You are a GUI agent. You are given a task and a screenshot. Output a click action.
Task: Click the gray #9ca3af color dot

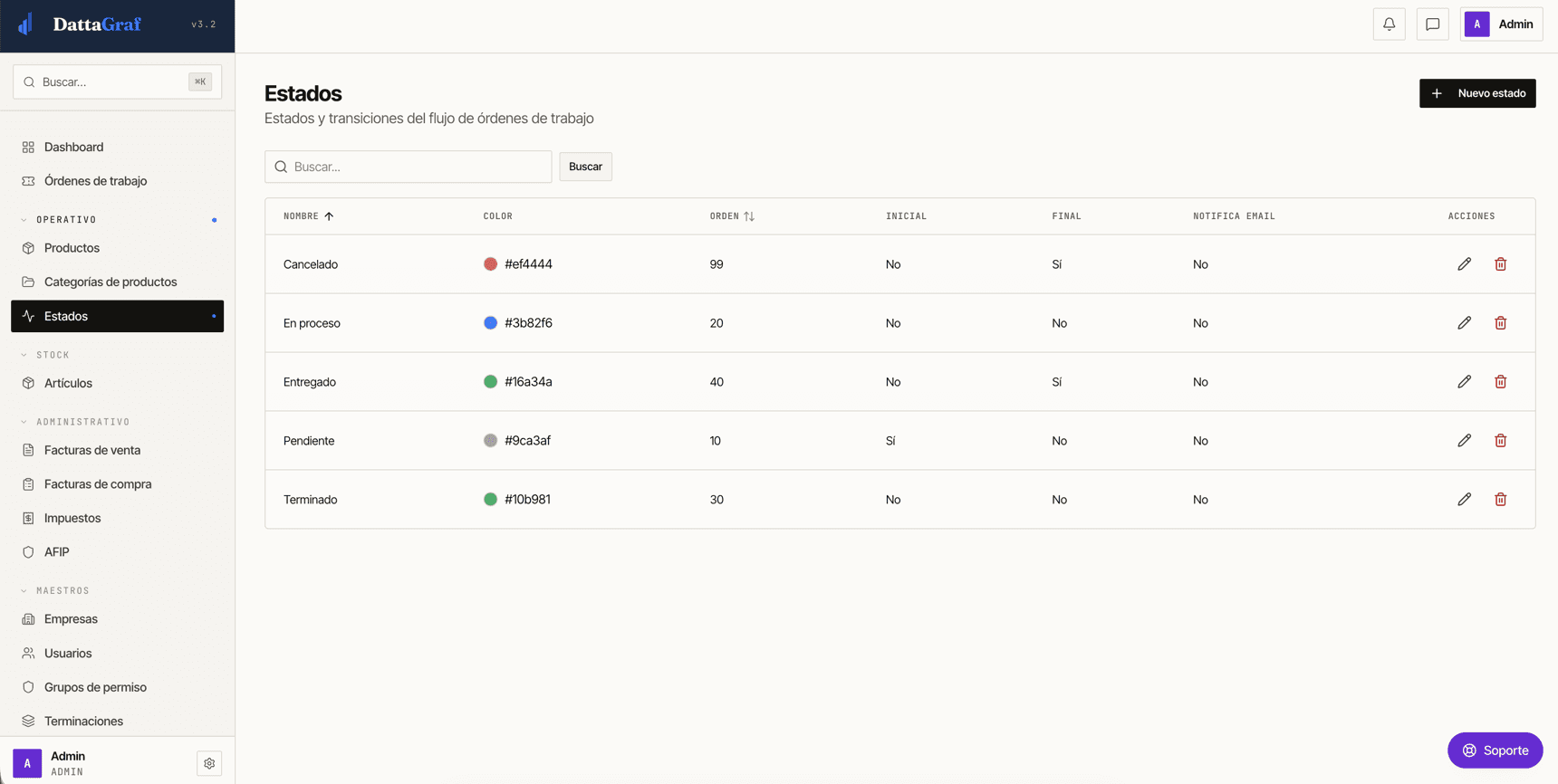[490, 441]
